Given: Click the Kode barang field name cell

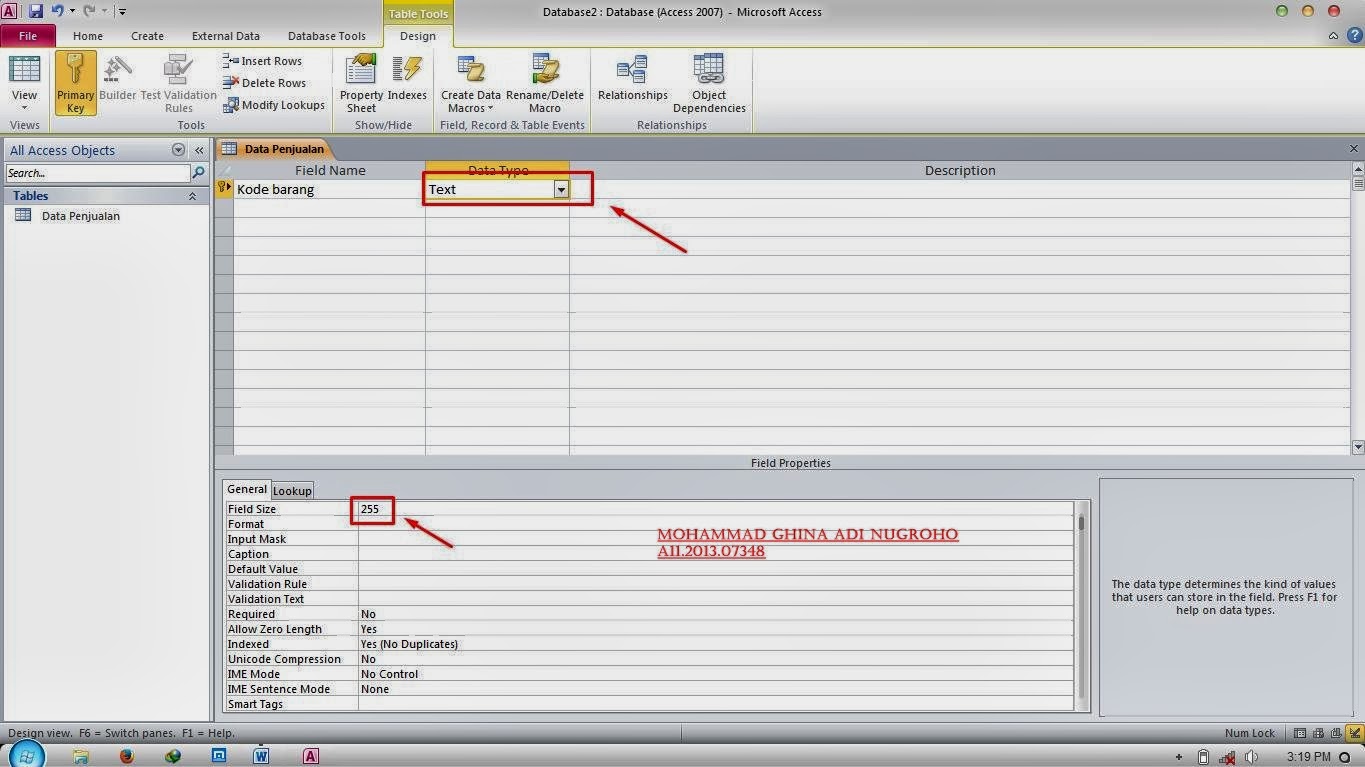Looking at the screenshot, I should tap(329, 189).
